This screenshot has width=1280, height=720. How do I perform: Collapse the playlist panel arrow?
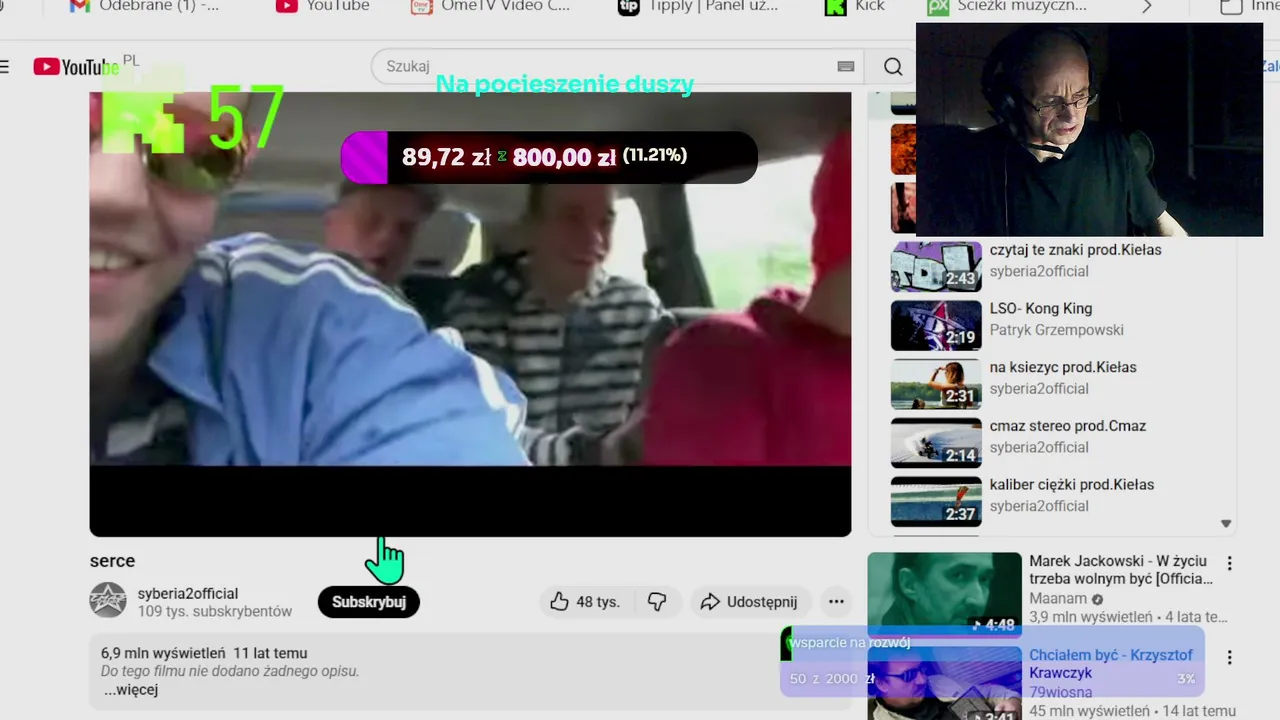[x=1226, y=524]
